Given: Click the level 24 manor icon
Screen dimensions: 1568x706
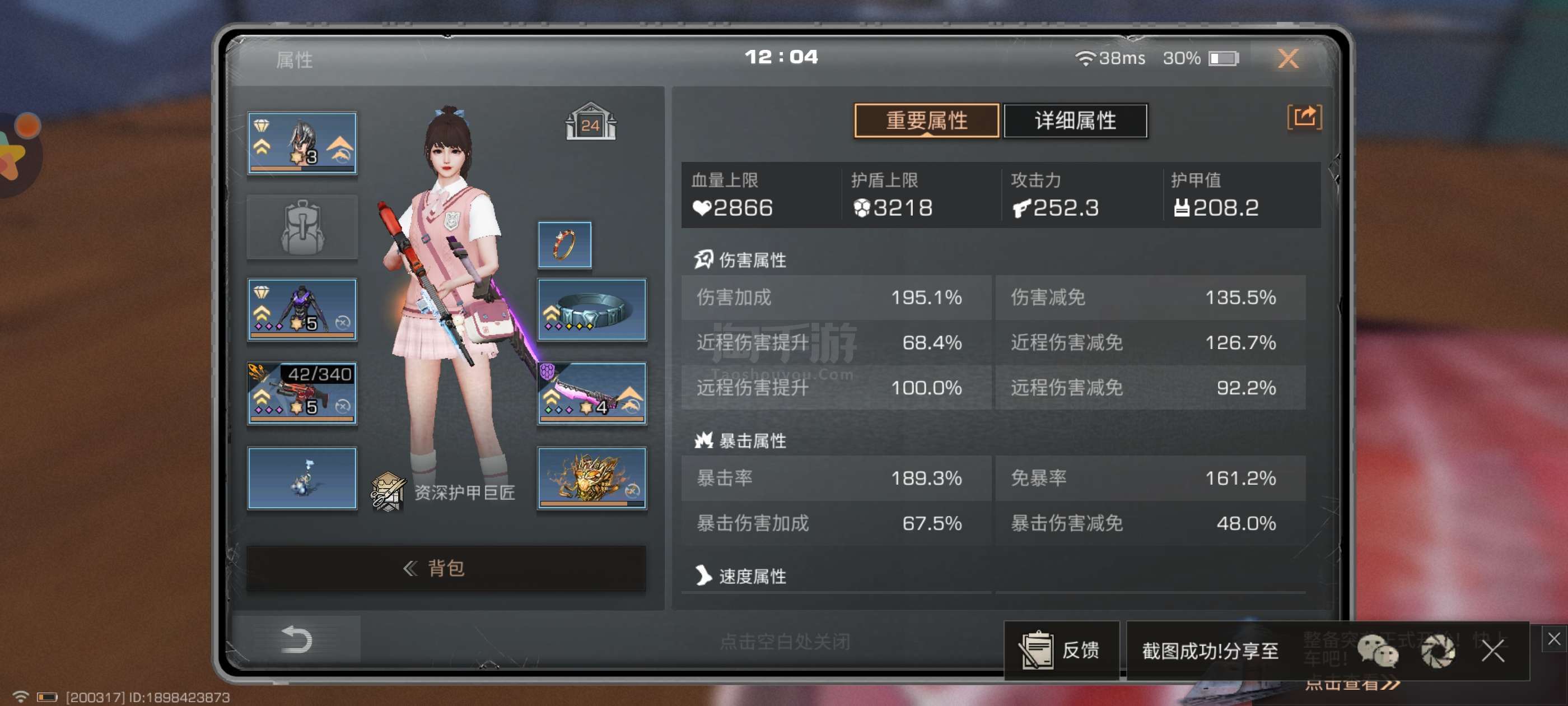Looking at the screenshot, I should [x=590, y=122].
